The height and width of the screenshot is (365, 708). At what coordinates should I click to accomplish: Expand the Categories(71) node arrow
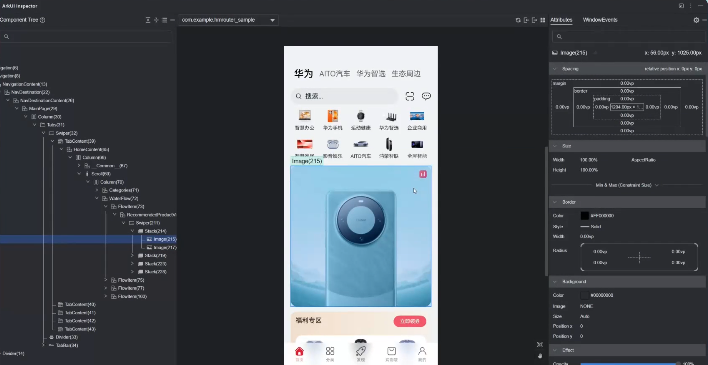coord(97,190)
